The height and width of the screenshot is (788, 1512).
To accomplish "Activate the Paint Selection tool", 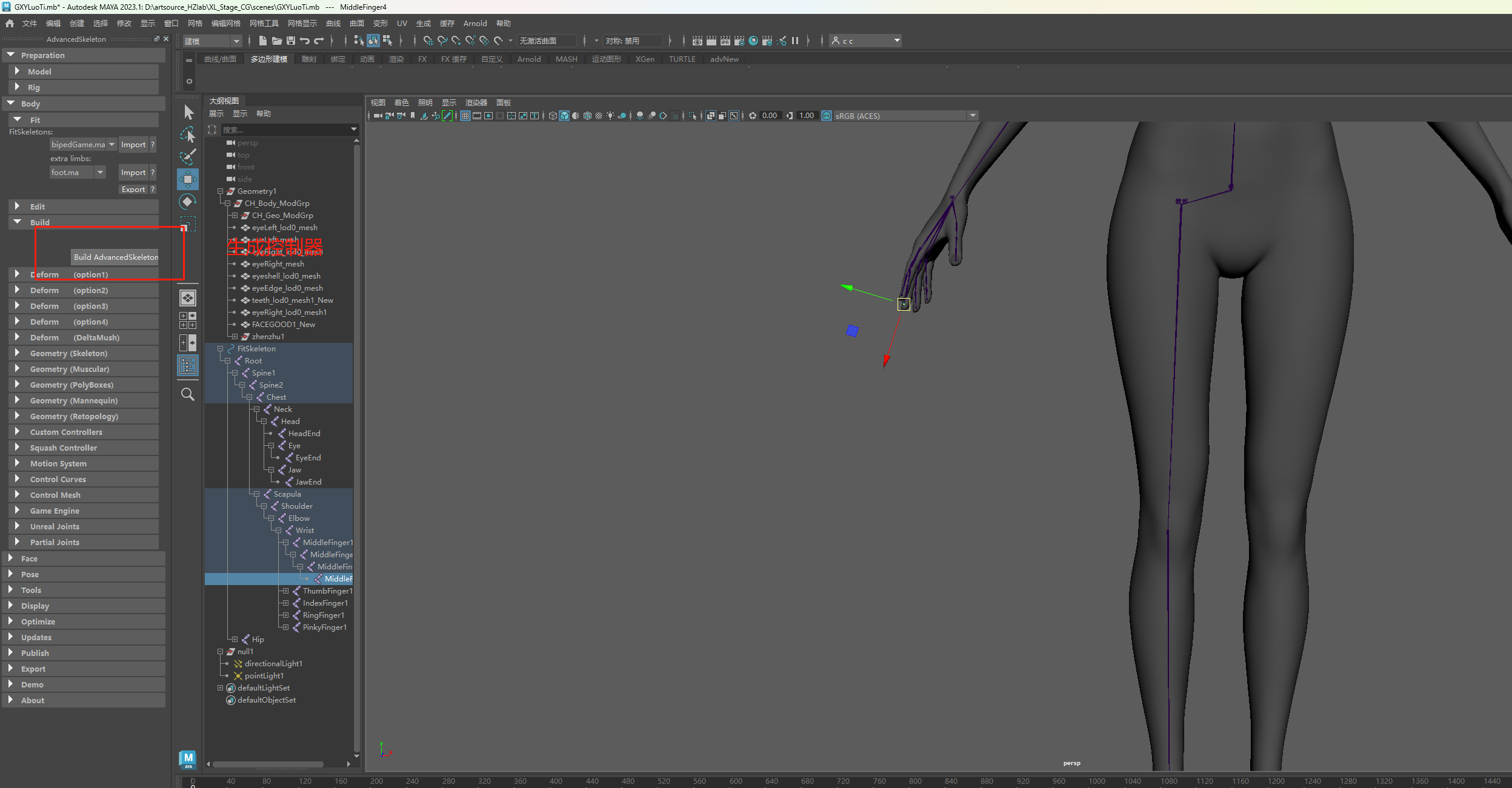I will (x=188, y=157).
